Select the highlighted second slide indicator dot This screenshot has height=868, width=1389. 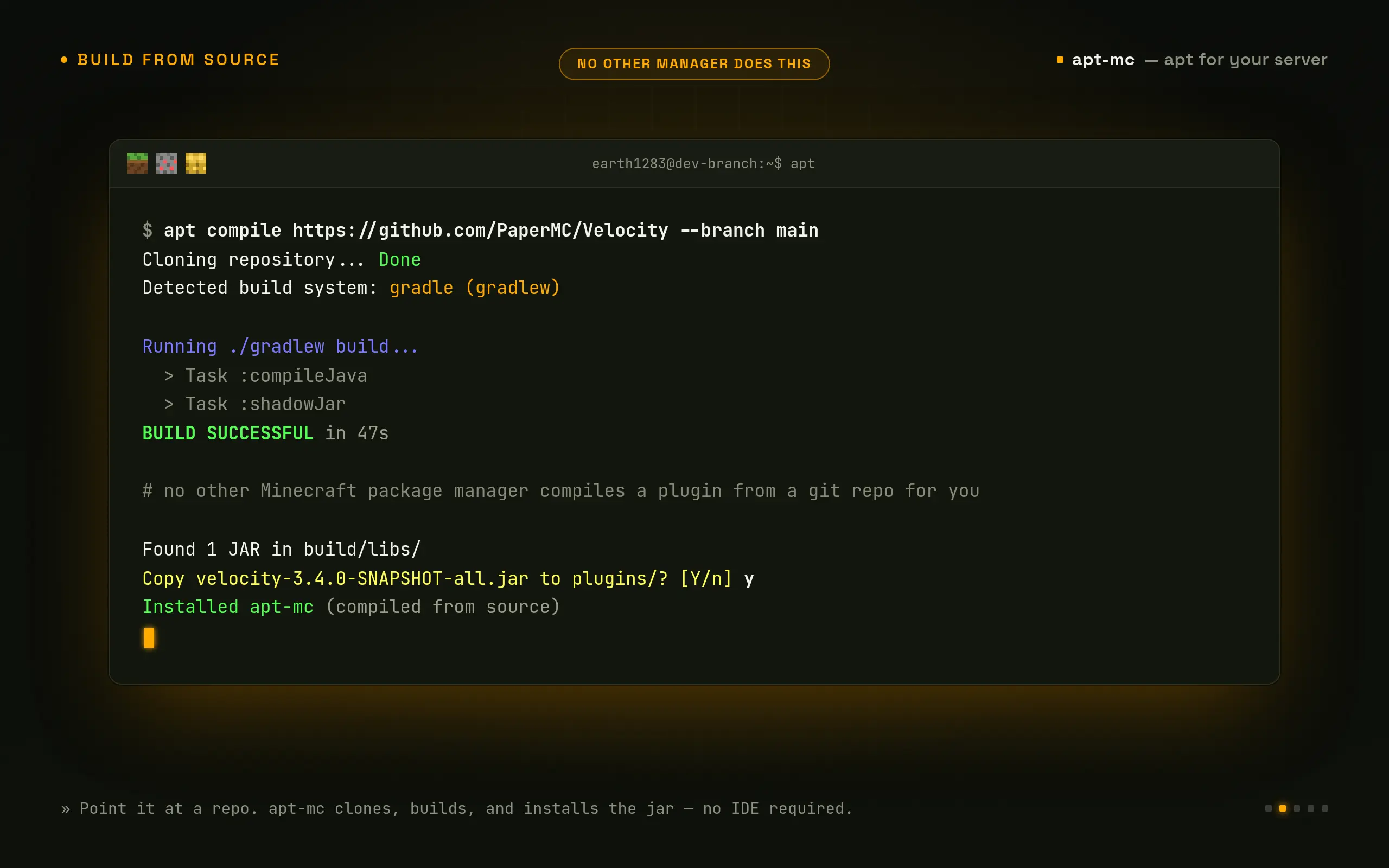click(1283, 808)
